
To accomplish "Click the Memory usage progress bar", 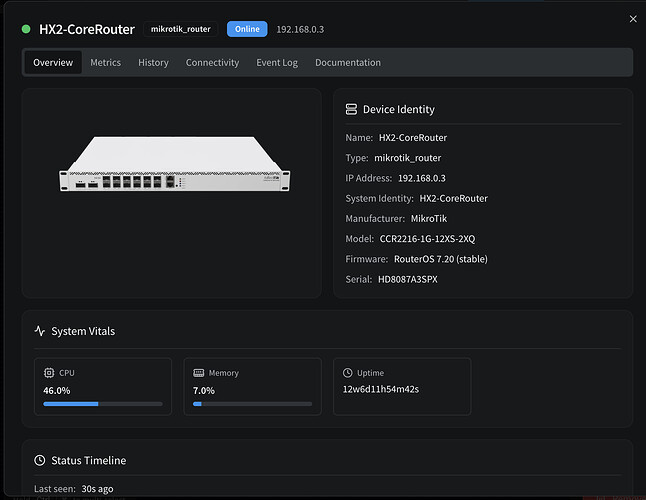I will coord(252,404).
